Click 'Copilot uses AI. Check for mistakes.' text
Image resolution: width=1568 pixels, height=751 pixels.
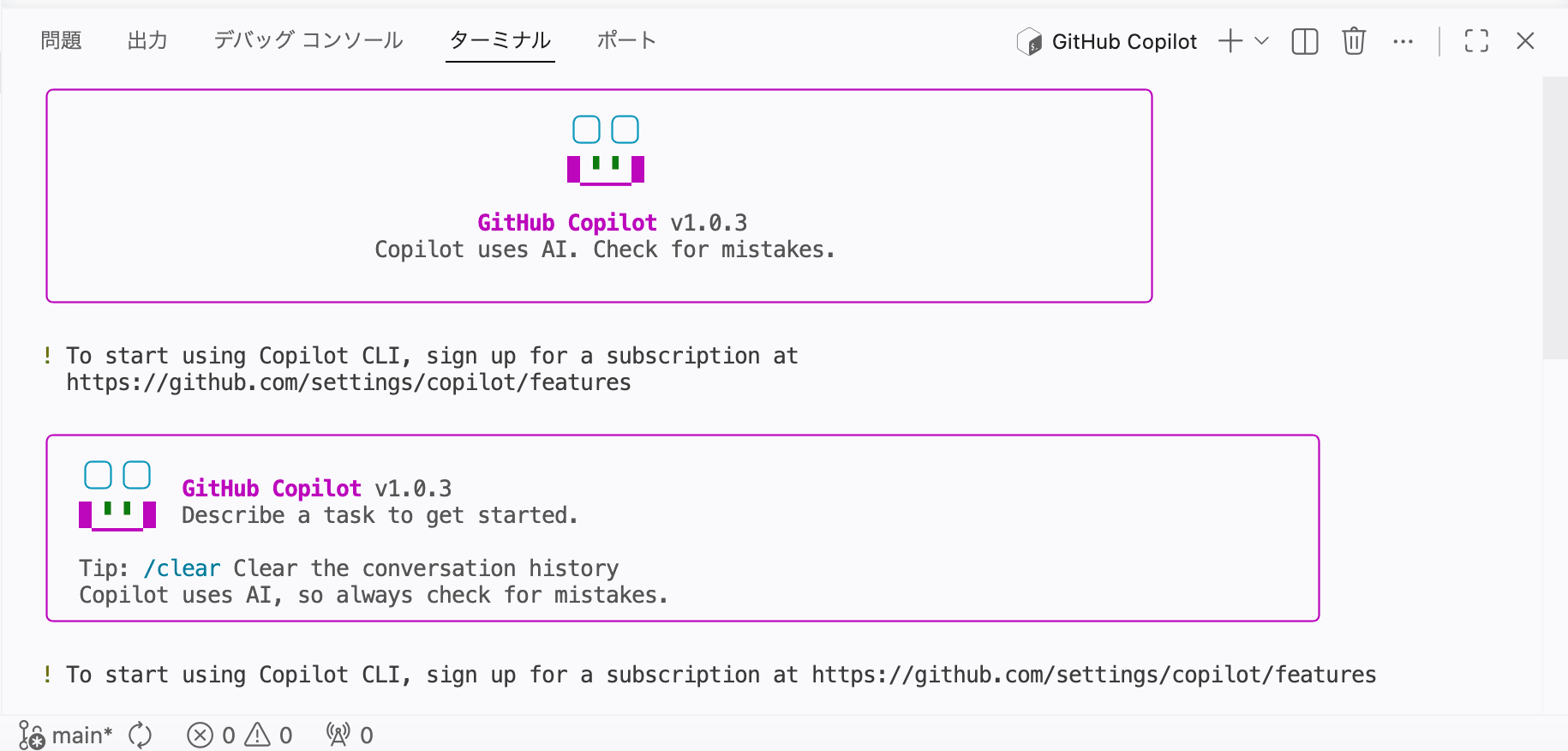pyautogui.click(x=605, y=249)
